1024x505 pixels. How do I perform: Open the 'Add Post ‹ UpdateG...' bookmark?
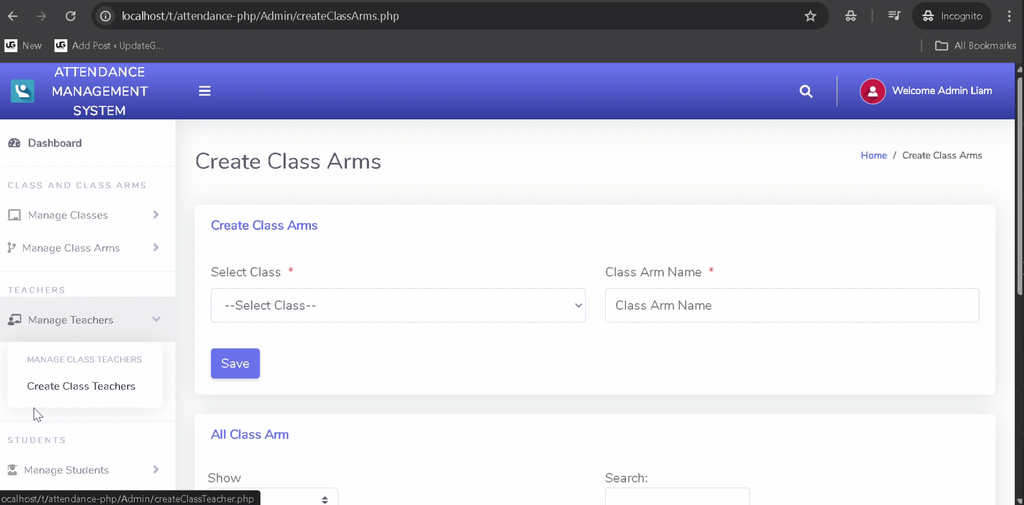(x=109, y=46)
